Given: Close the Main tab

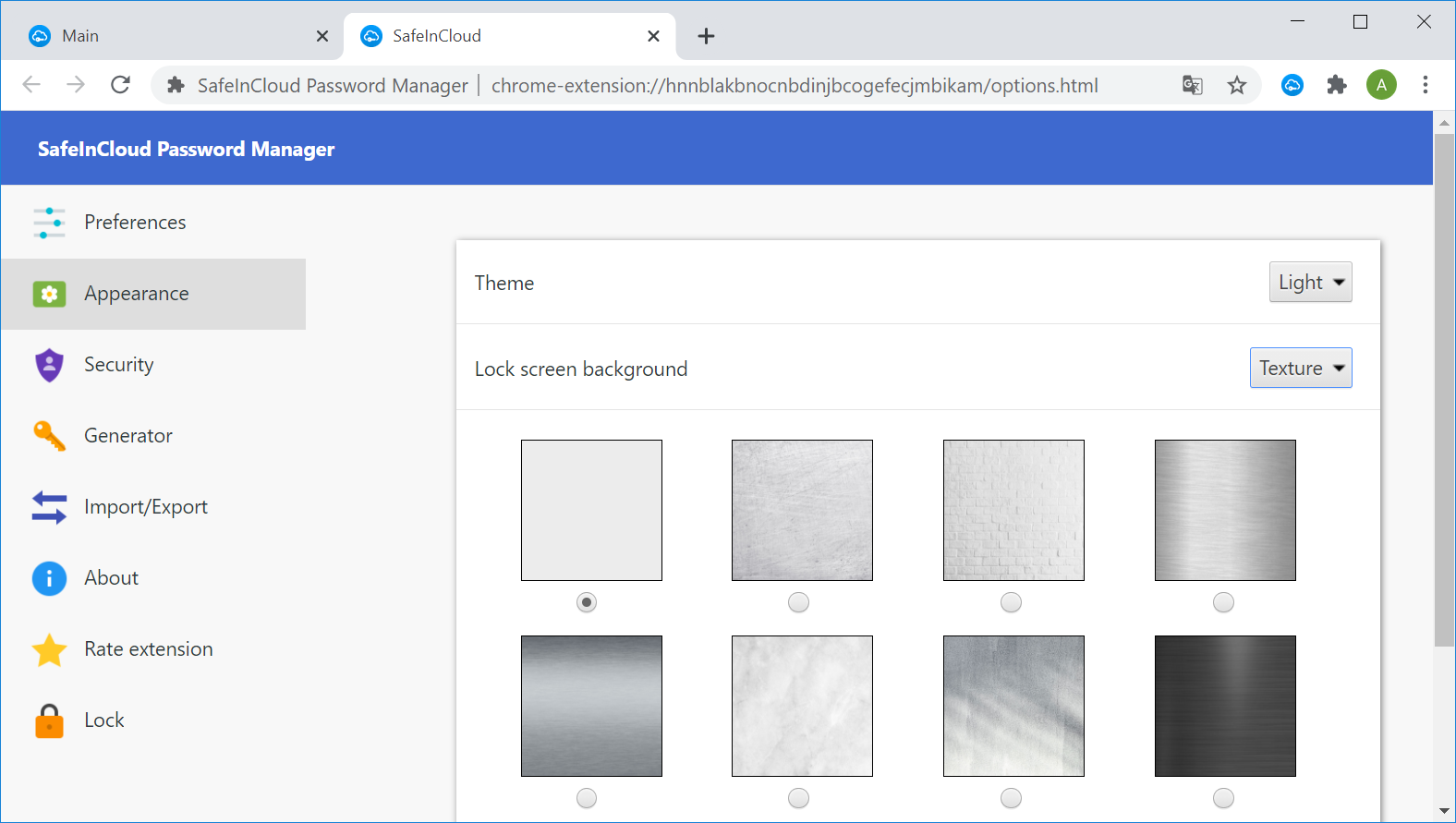Looking at the screenshot, I should [x=322, y=36].
